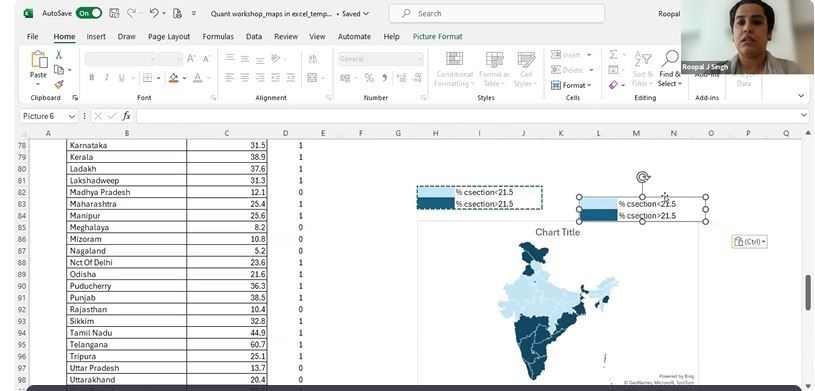815x391 pixels.
Task: Open the Formulas tab
Action: 218,36
